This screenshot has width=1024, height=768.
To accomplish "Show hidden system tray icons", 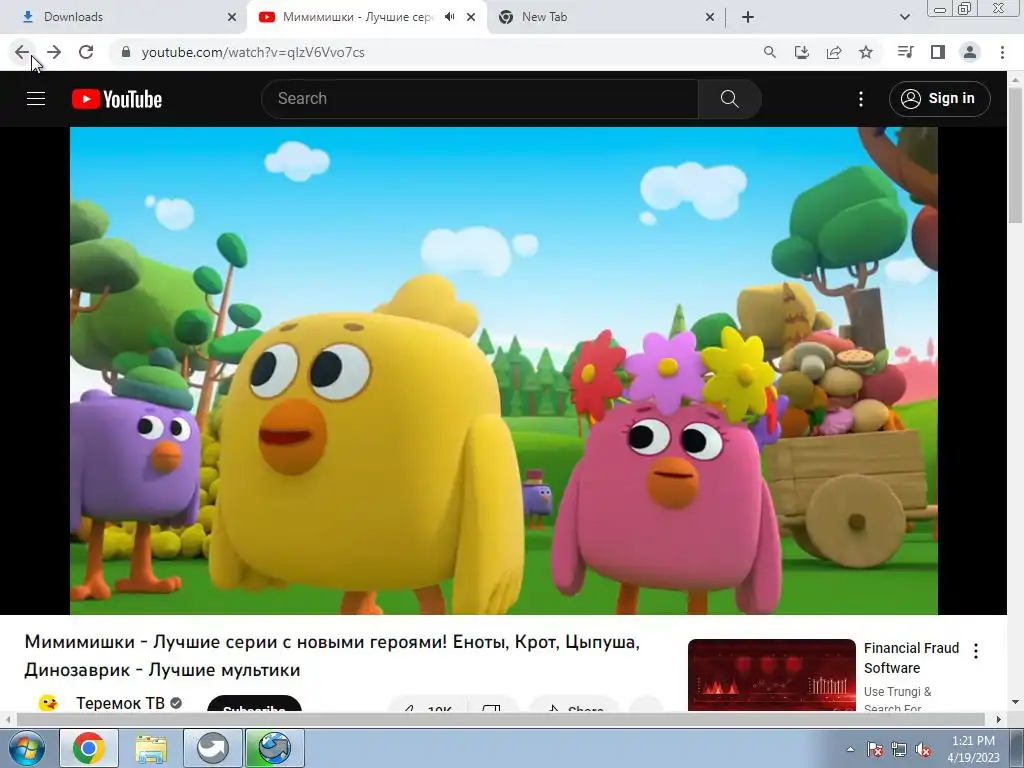I will point(850,749).
